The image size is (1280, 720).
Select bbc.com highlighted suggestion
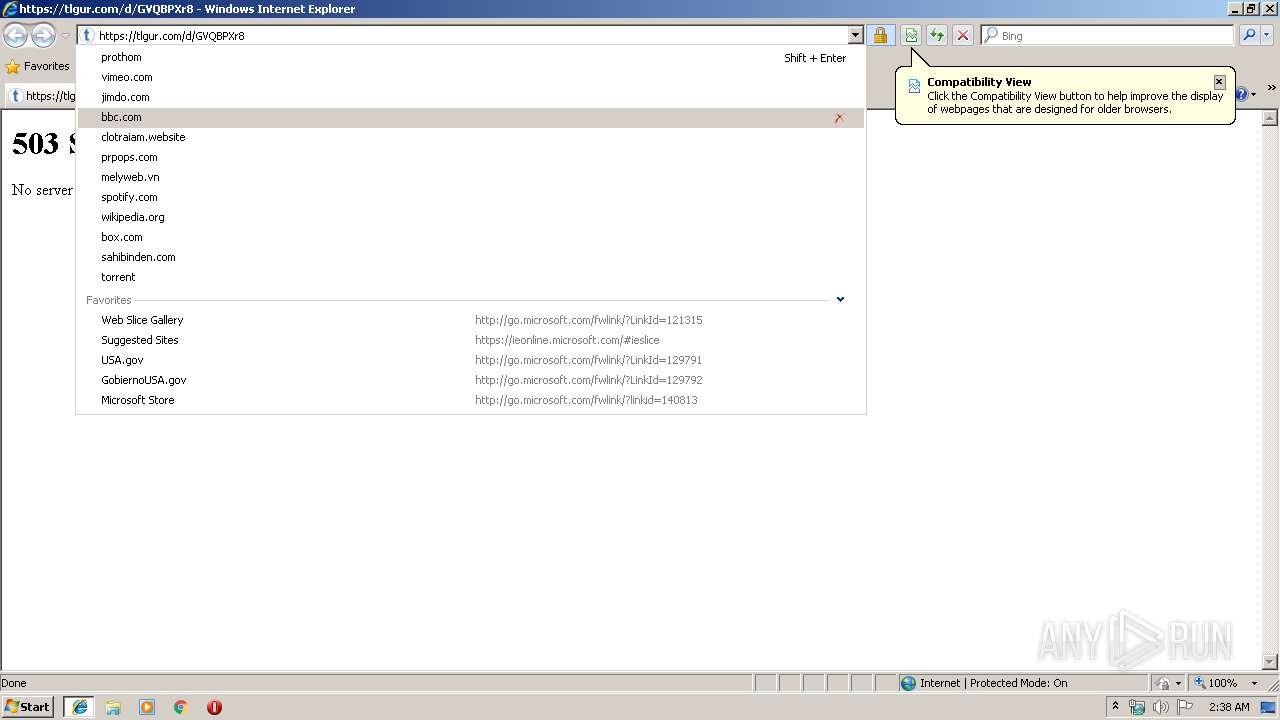pyautogui.click(x=471, y=117)
